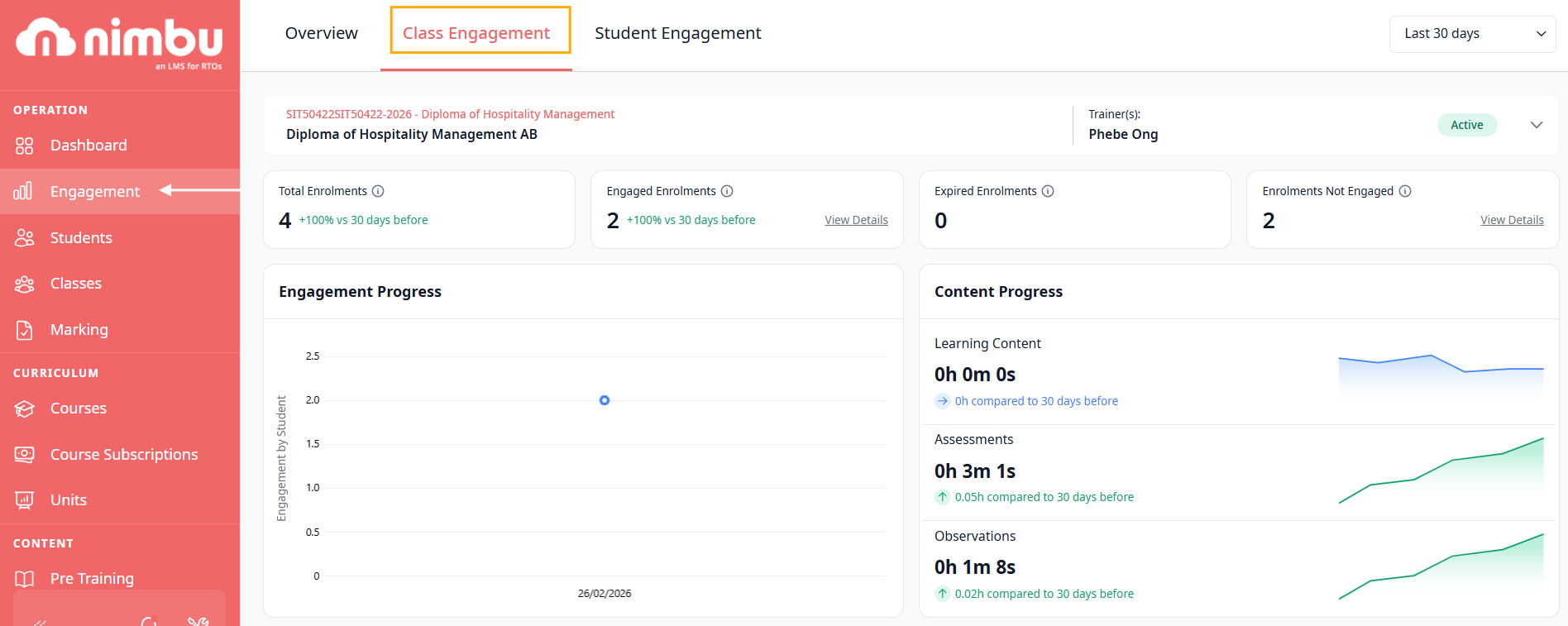
Task: Click the Courses graduation cap icon
Action: (x=24, y=409)
